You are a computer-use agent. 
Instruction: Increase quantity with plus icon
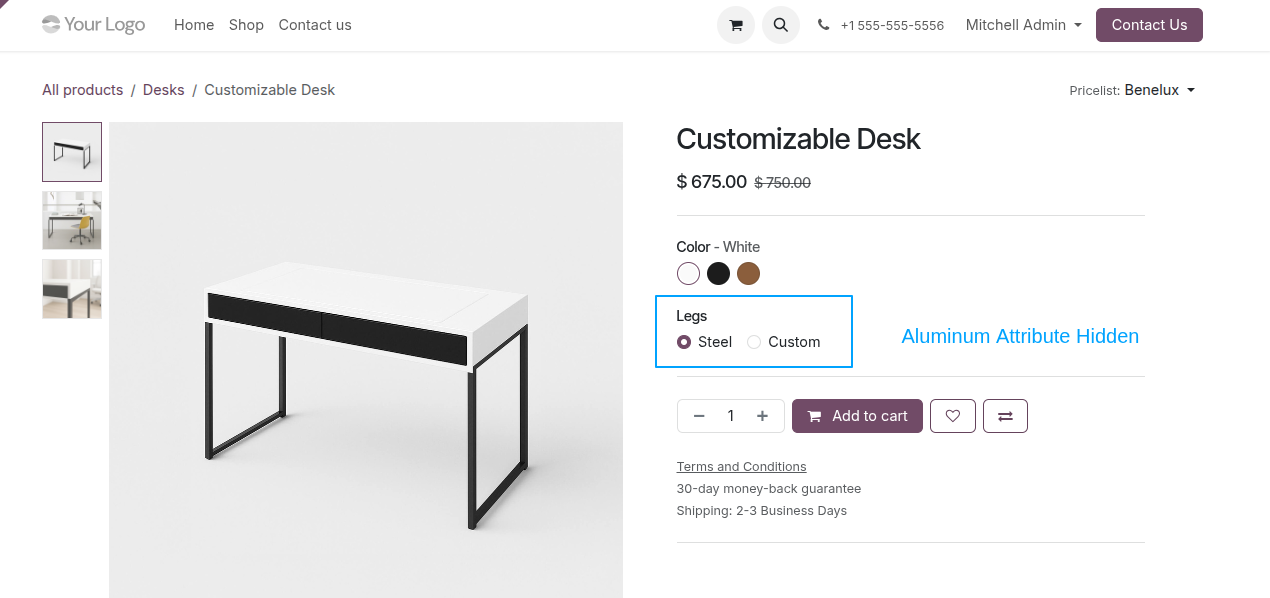[762, 416]
